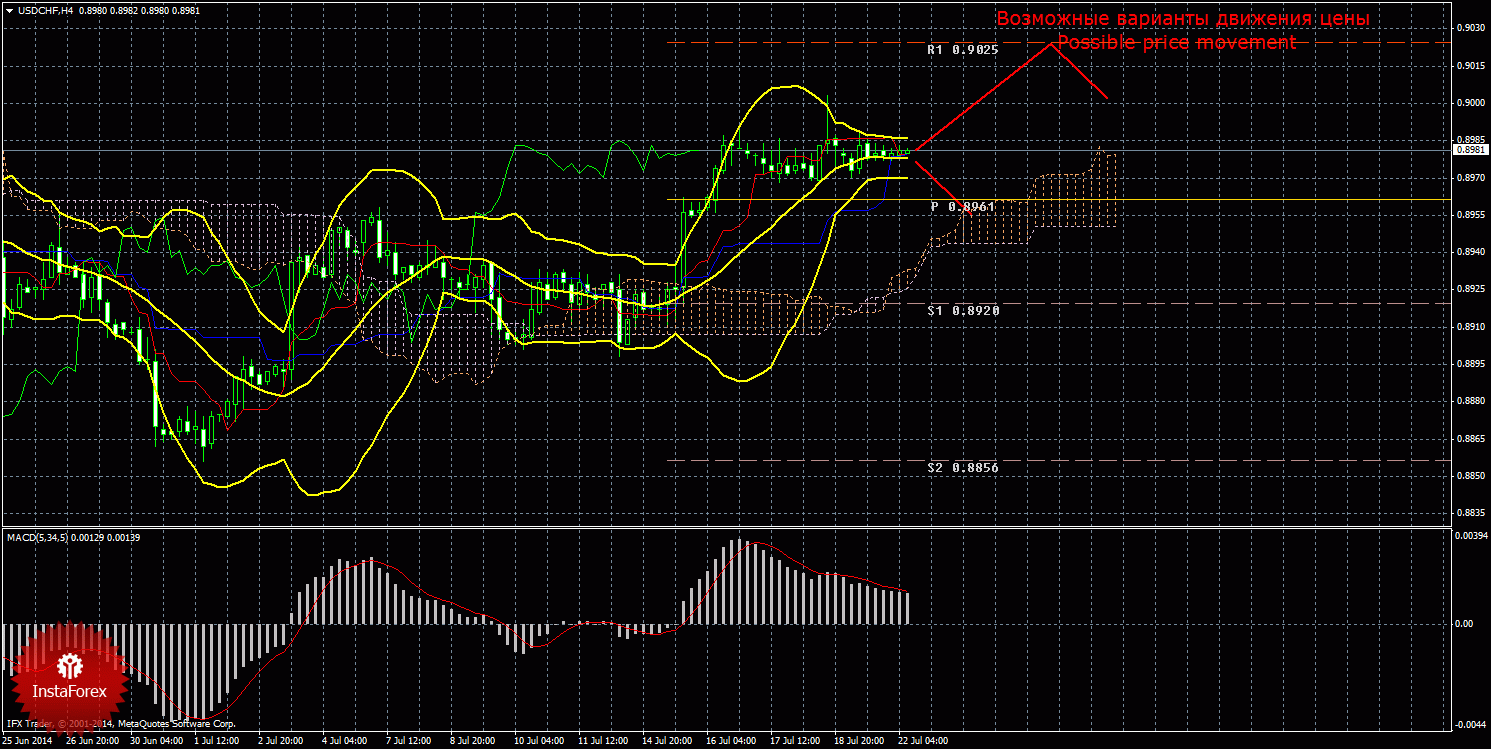
Task: Click 0.8925 on the price scale
Action: pos(1470,289)
